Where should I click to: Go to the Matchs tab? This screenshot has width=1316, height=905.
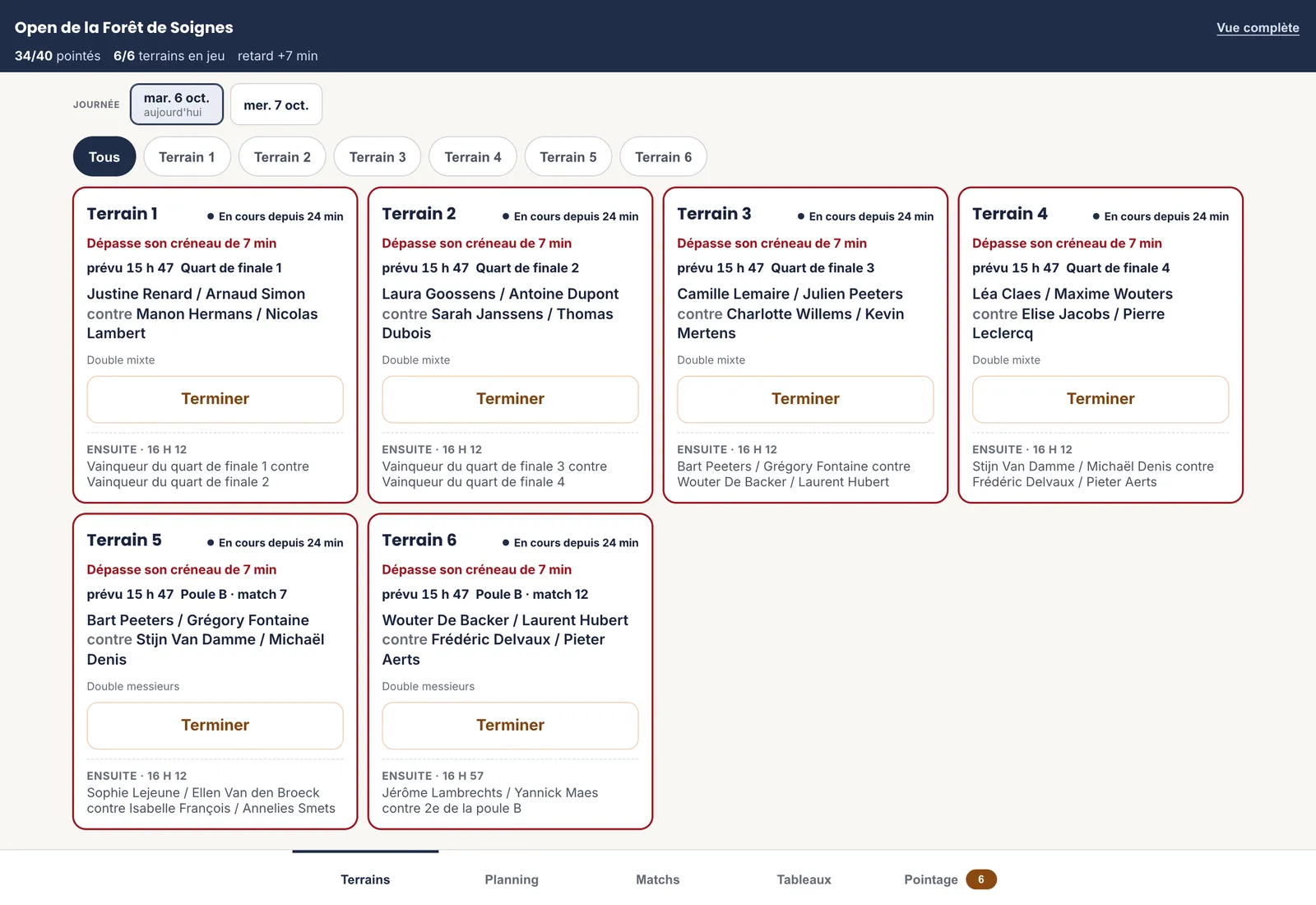[658, 879]
